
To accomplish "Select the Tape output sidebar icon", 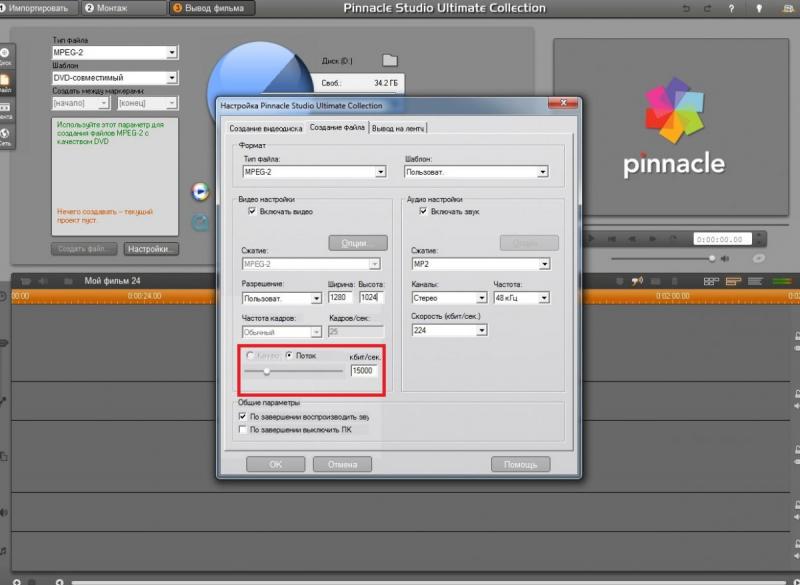I will [x=5, y=109].
